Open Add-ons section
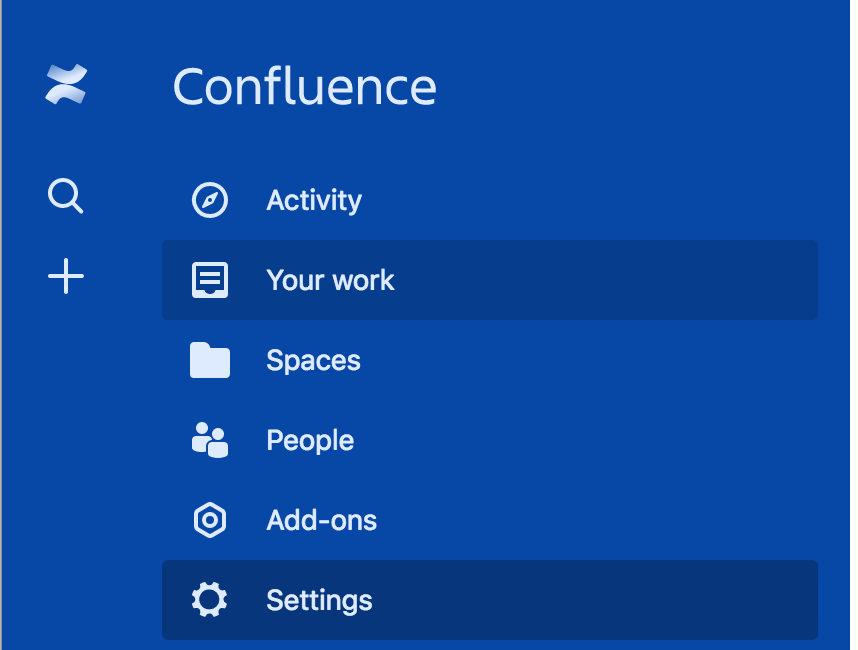 point(490,520)
